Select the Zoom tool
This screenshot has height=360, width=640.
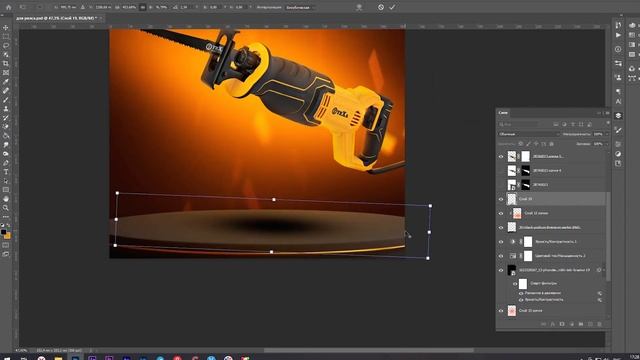click(6, 208)
